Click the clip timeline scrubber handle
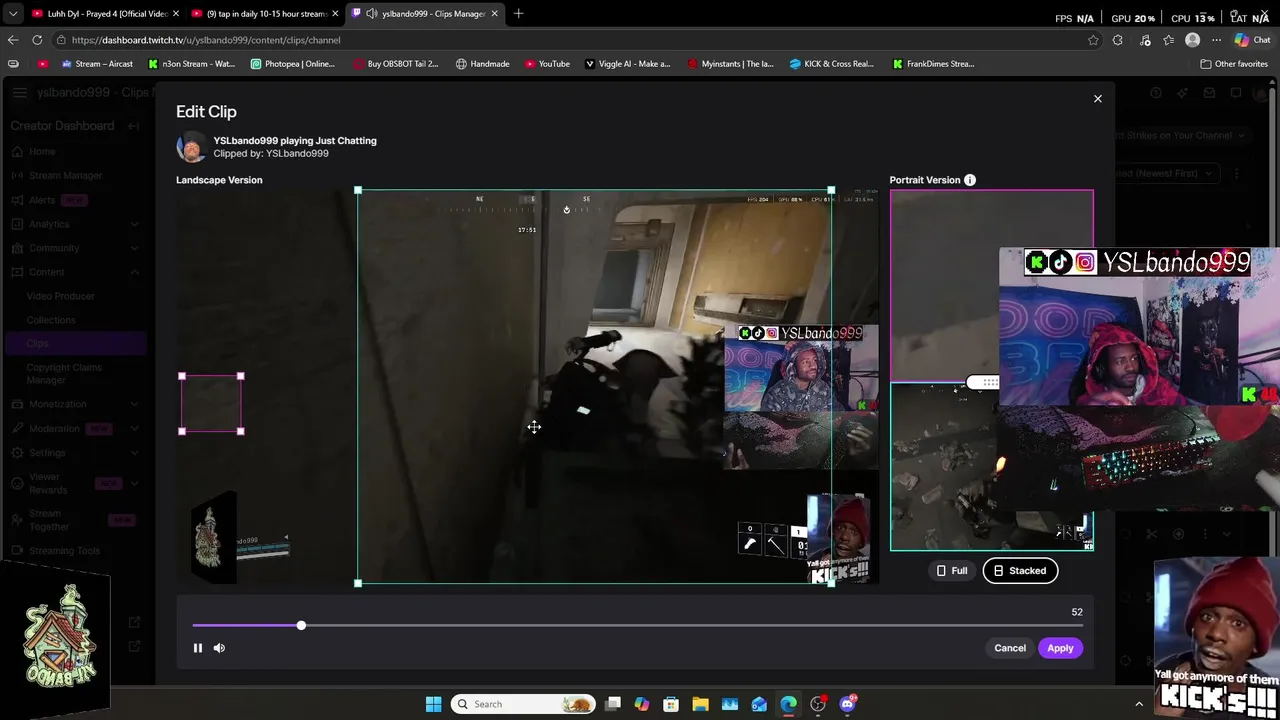This screenshot has width=1280, height=720. (x=301, y=625)
